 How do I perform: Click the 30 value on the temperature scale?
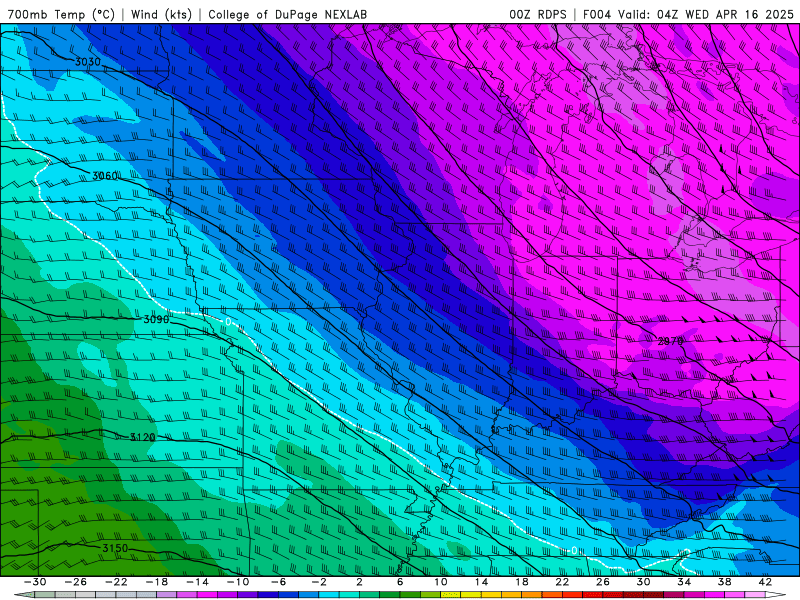pos(643,582)
